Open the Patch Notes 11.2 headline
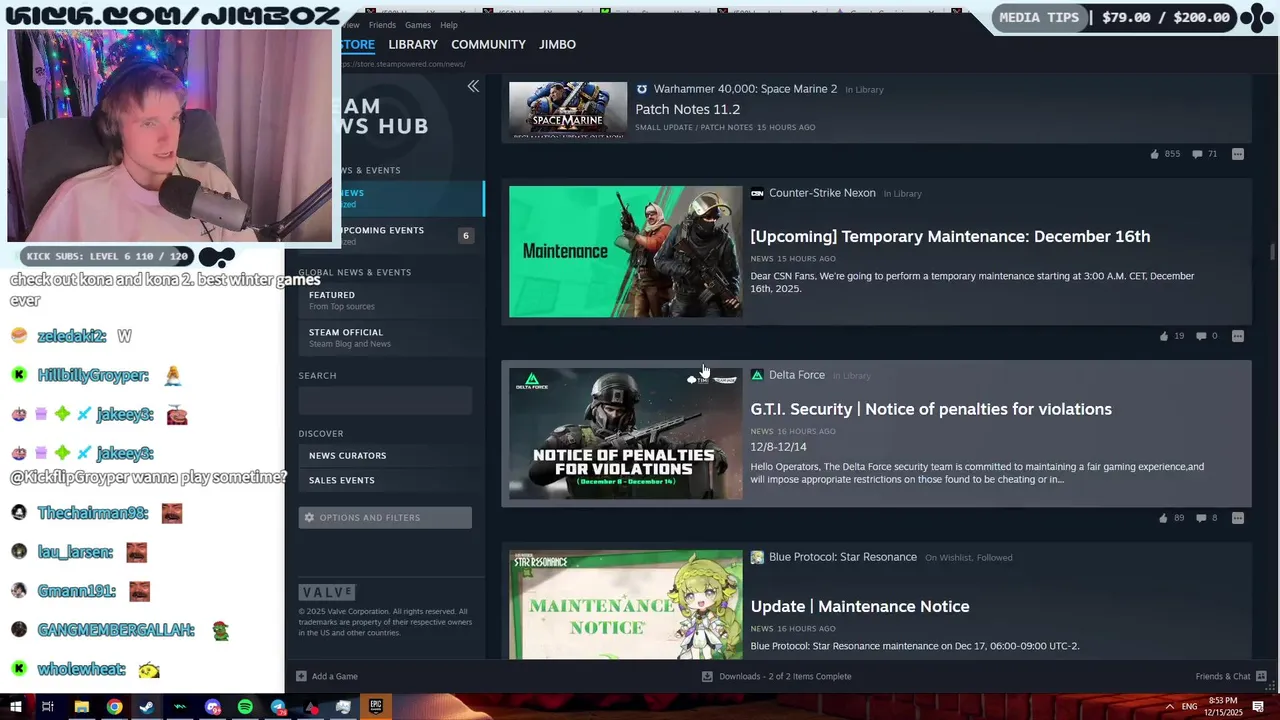This screenshot has width=1280, height=720. pos(688,109)
